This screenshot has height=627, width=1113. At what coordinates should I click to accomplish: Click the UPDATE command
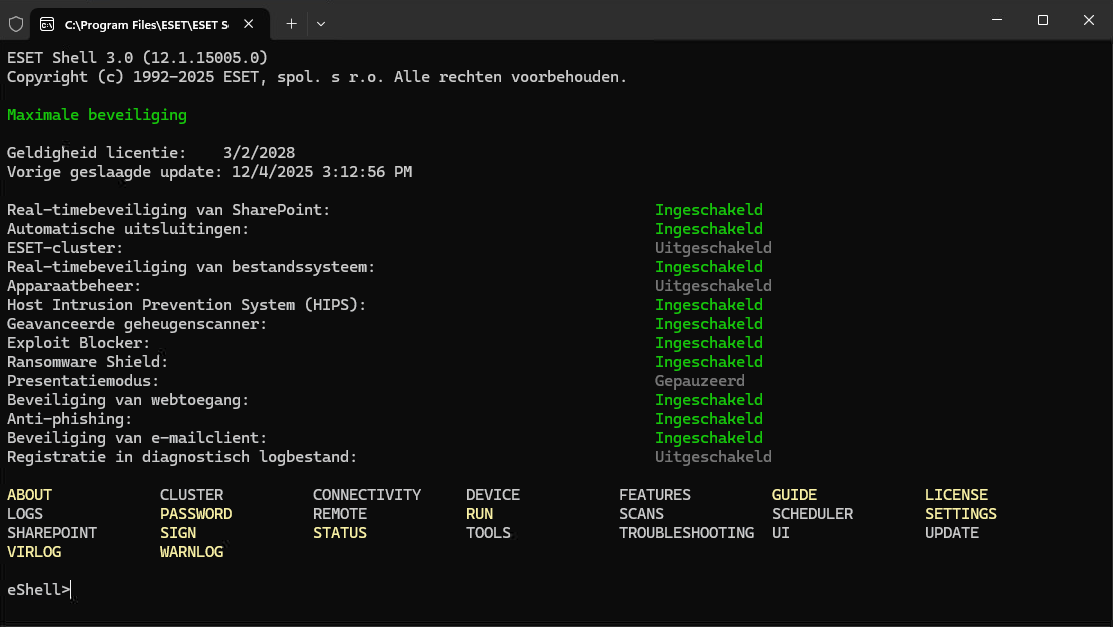coord(951,533)
